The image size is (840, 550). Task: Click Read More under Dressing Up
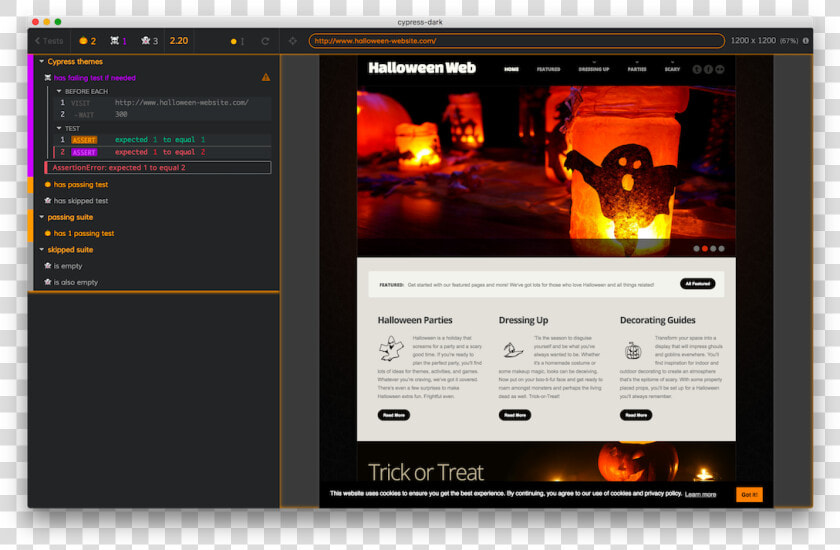515,415
